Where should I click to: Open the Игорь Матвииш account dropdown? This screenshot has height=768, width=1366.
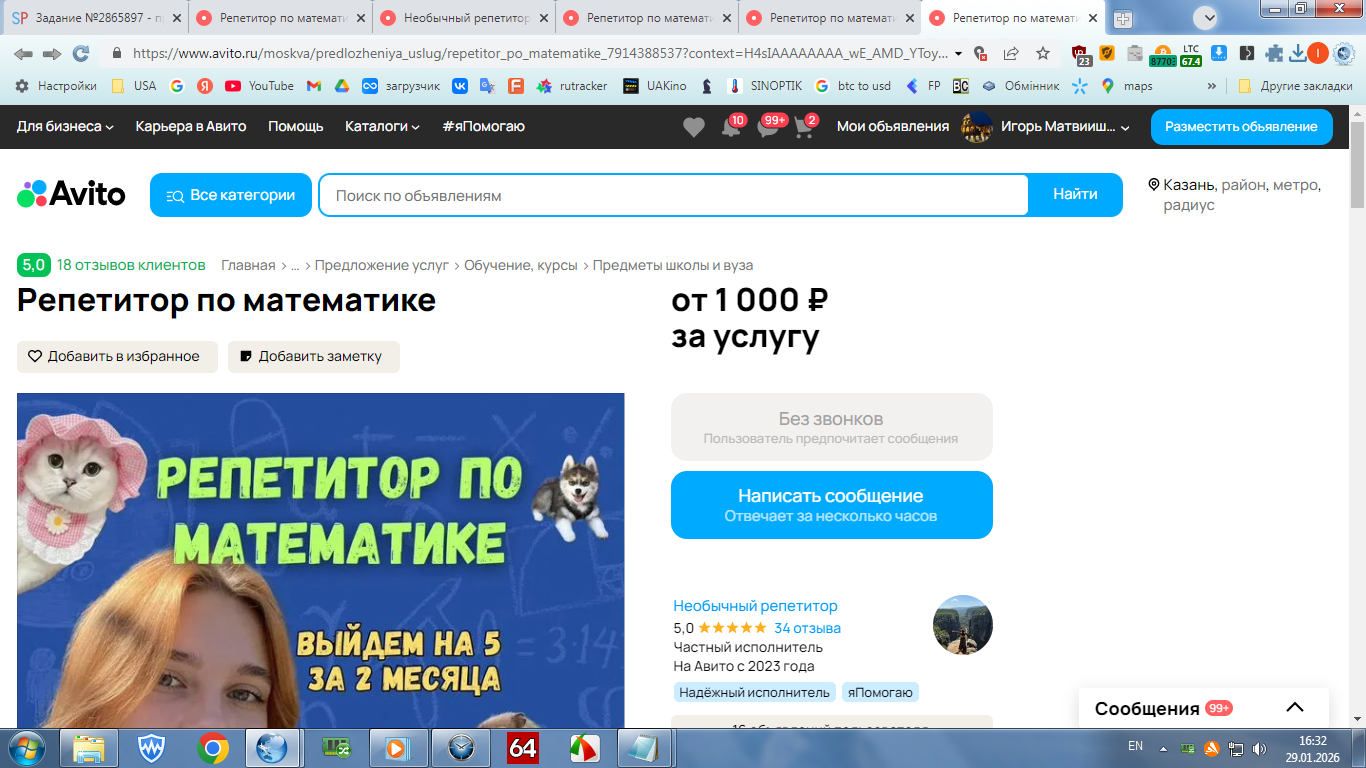(1045, 127)
